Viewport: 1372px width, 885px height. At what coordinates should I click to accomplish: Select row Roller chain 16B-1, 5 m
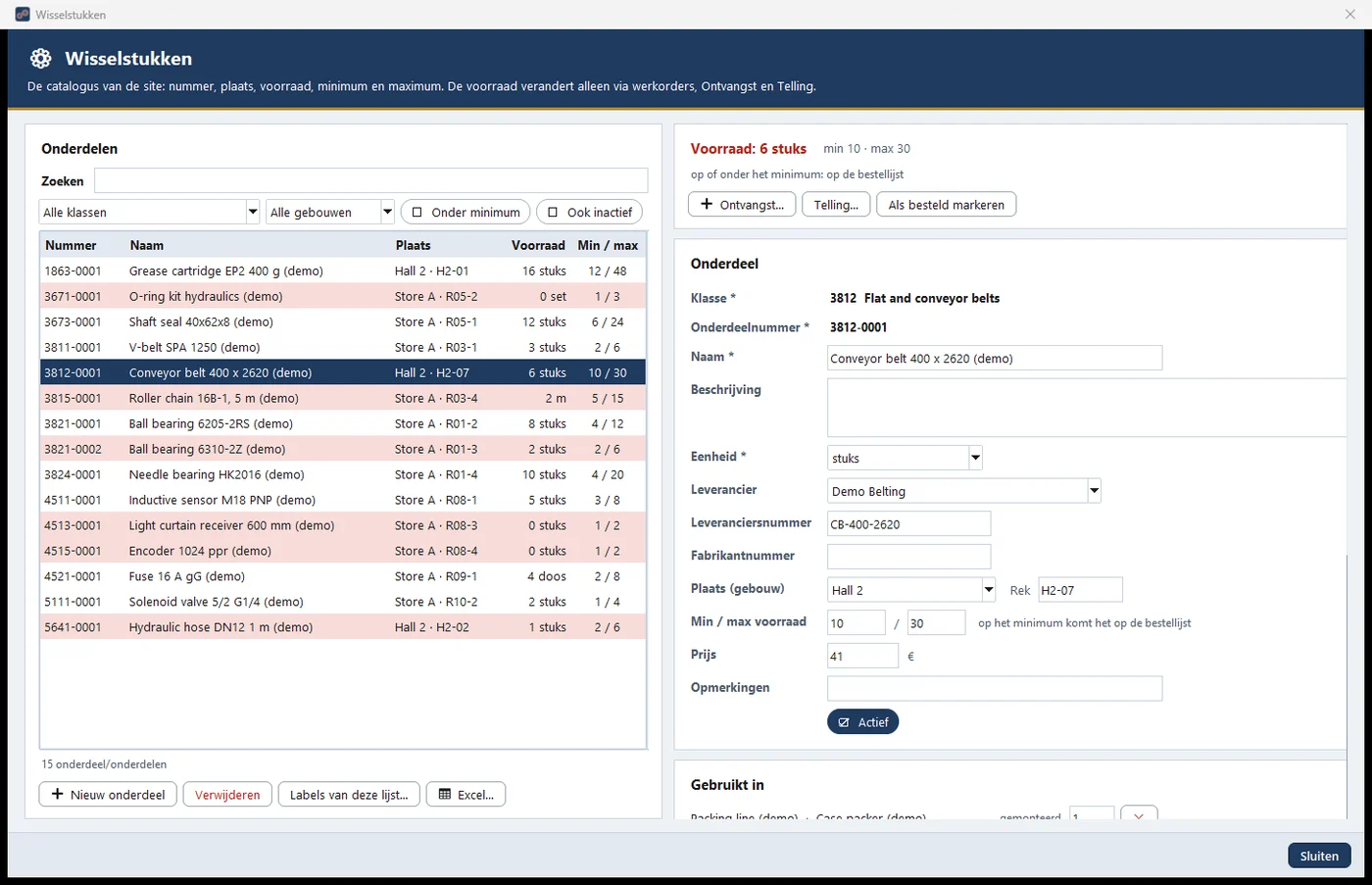click(343, 398)
